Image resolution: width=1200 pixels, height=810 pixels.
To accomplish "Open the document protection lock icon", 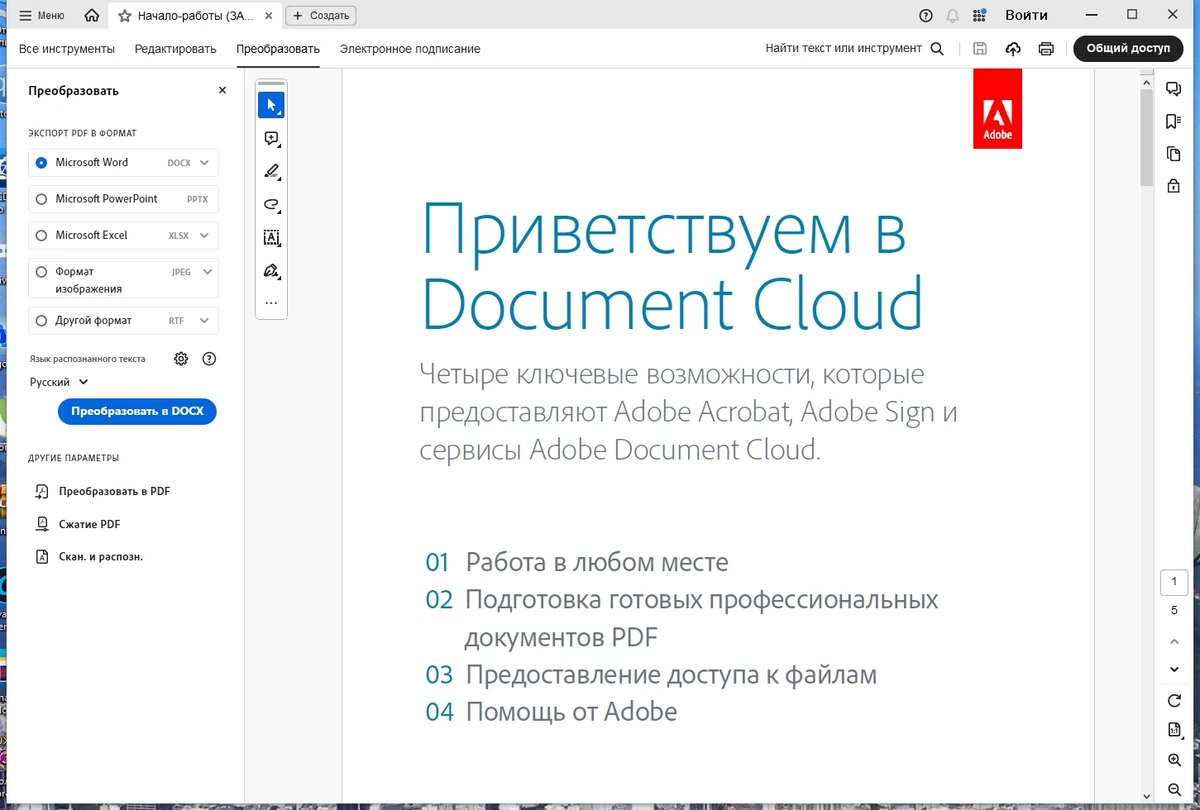I will [1174, 186].
